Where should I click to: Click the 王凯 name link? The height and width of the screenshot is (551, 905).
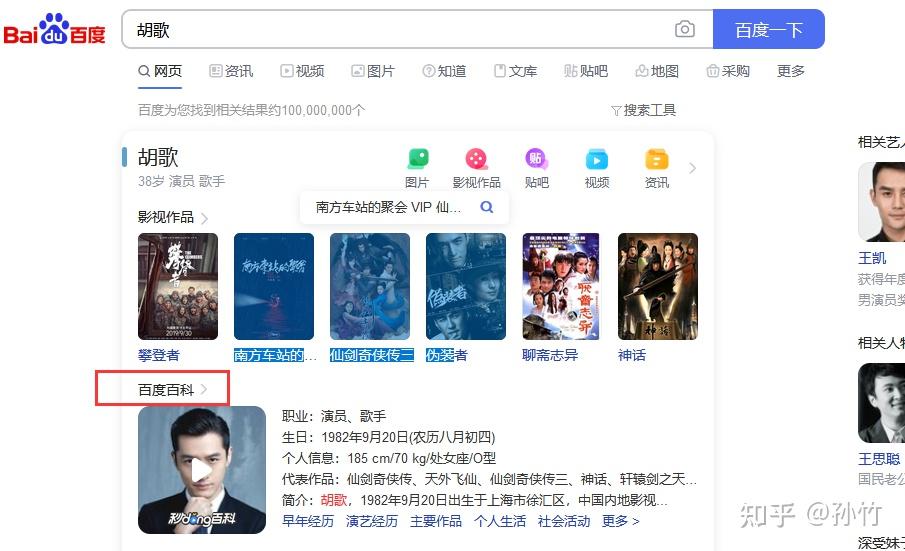pyautogui.click(x=872, y=258)
